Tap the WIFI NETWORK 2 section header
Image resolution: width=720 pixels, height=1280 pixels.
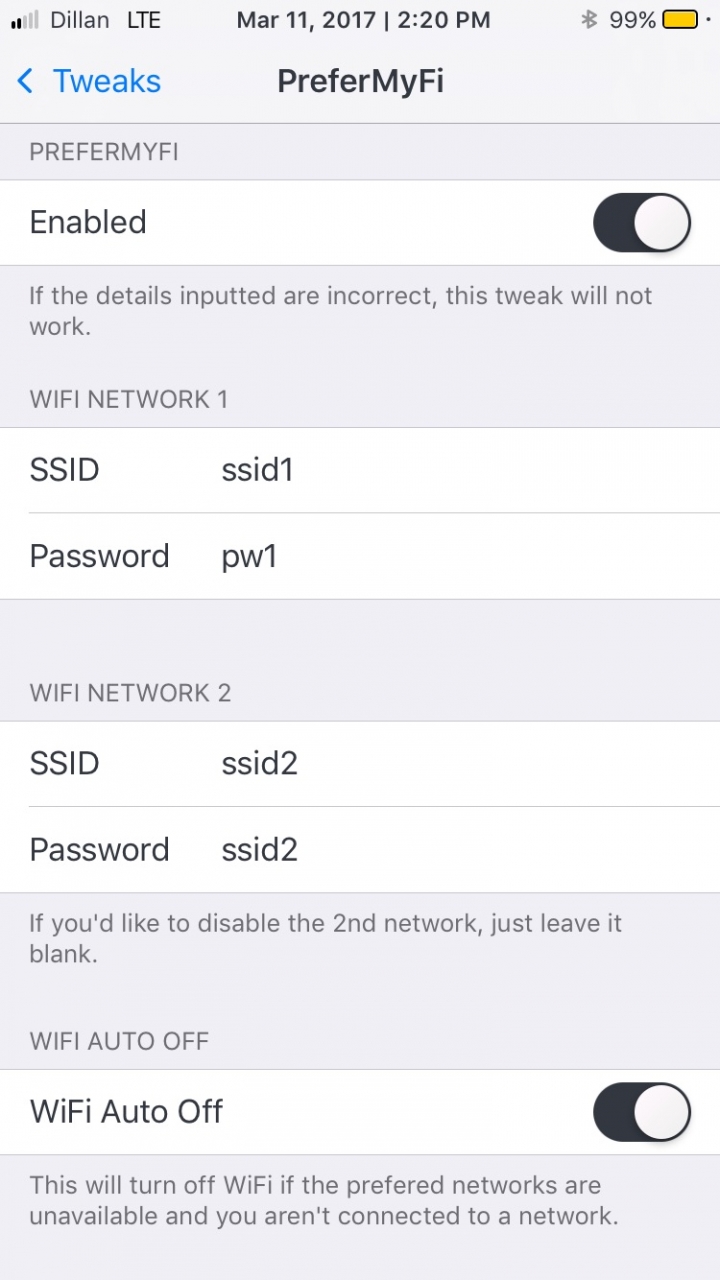click(x=130, y=693)
